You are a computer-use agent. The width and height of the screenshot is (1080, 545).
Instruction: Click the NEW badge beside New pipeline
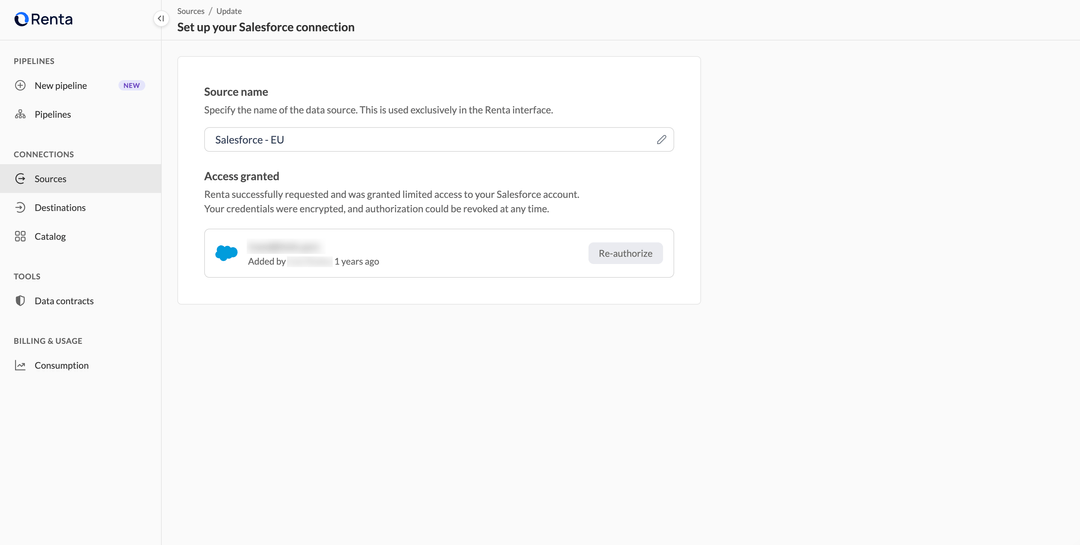tap(132, 85)
